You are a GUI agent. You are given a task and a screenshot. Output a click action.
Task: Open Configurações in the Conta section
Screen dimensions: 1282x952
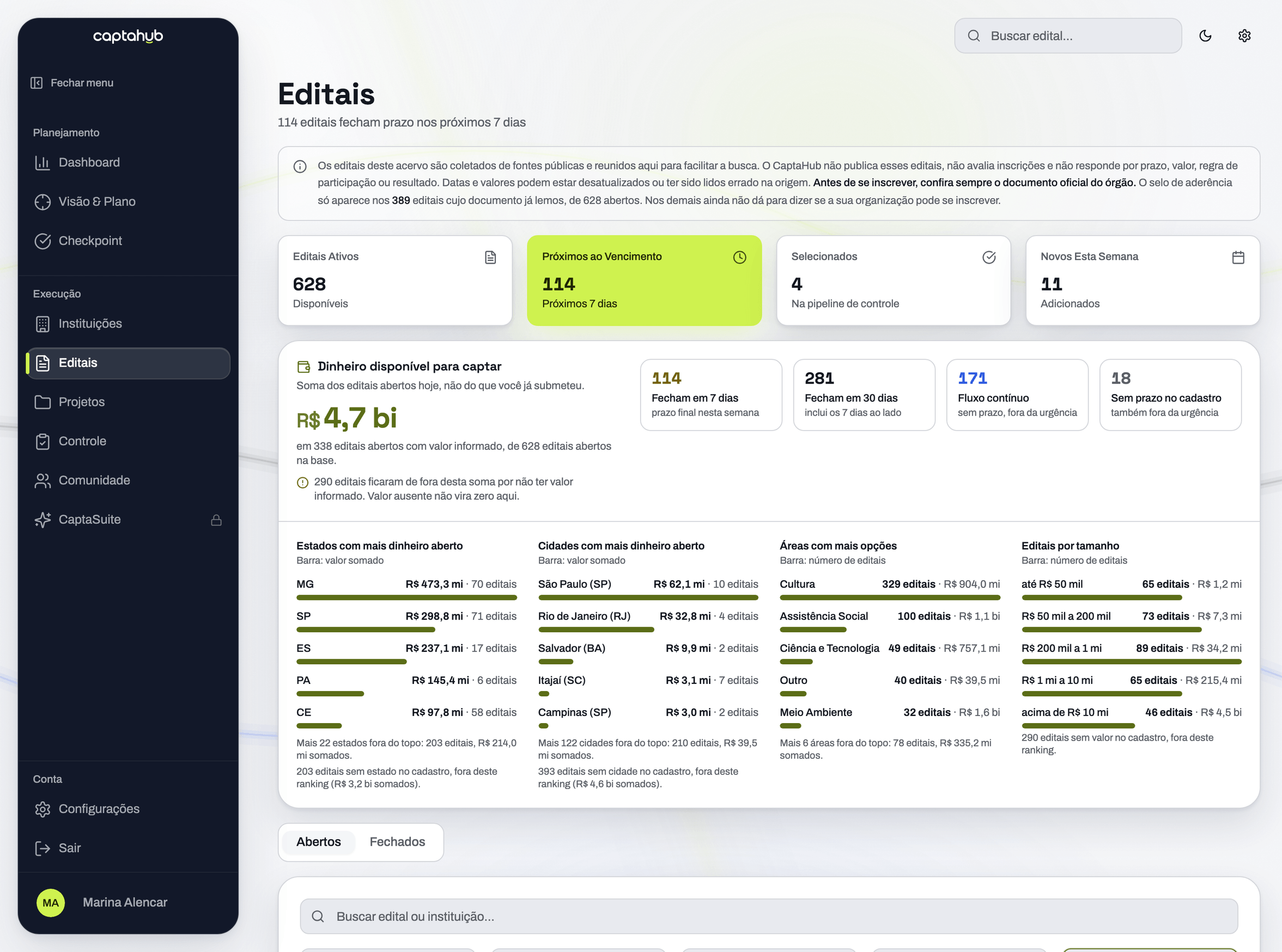[128, 809]
